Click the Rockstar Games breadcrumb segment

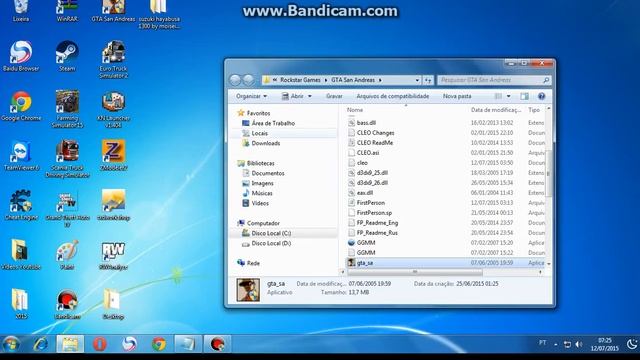point(300,80)
